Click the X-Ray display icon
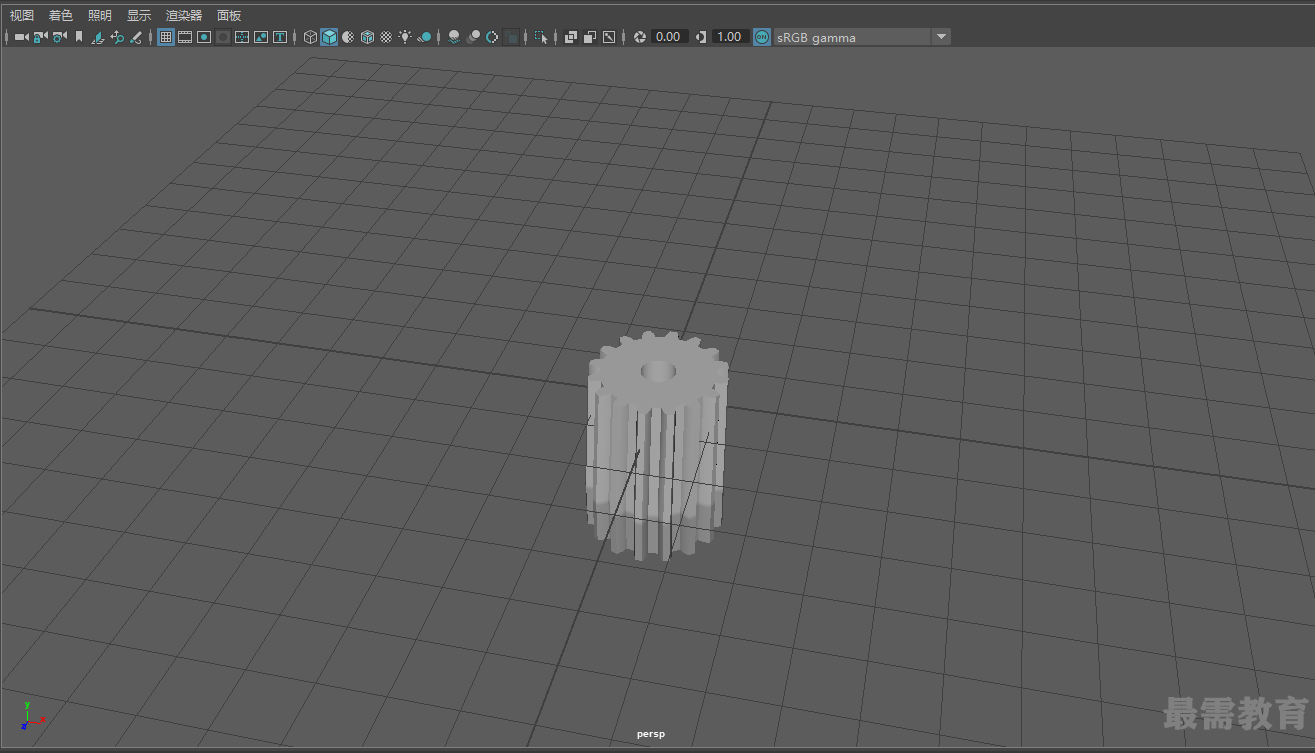The width and height of the screenshot is (1315, 753). point(570,37)
